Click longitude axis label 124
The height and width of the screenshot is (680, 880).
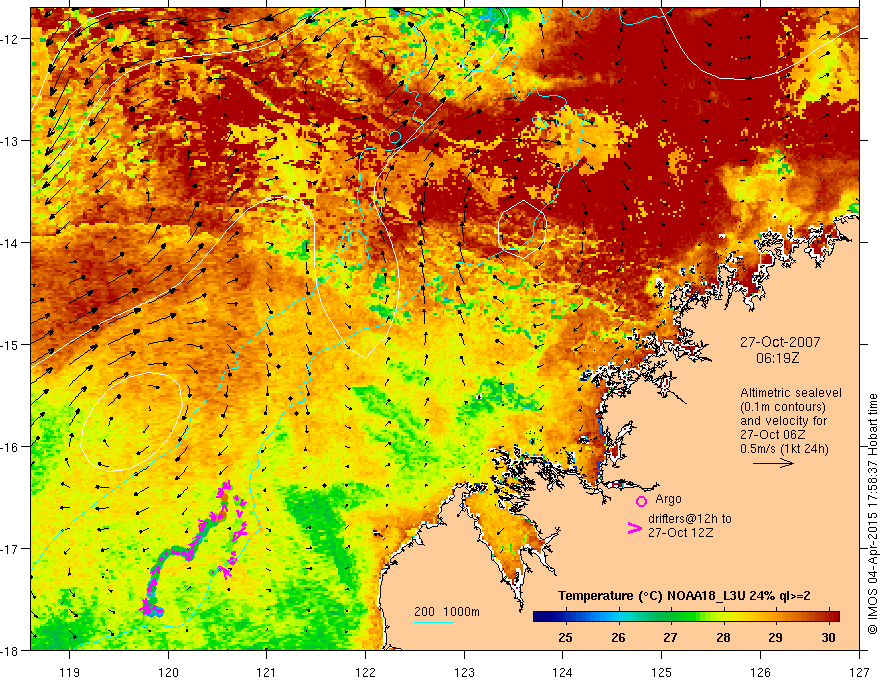coord(563,672)
